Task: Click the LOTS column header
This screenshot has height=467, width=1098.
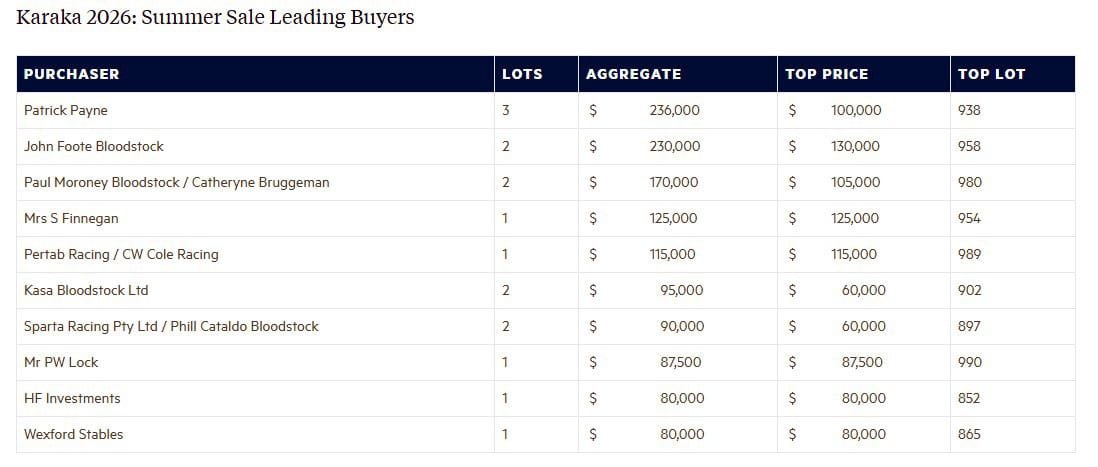Action: pyautogui.click(x=522, y=74)
